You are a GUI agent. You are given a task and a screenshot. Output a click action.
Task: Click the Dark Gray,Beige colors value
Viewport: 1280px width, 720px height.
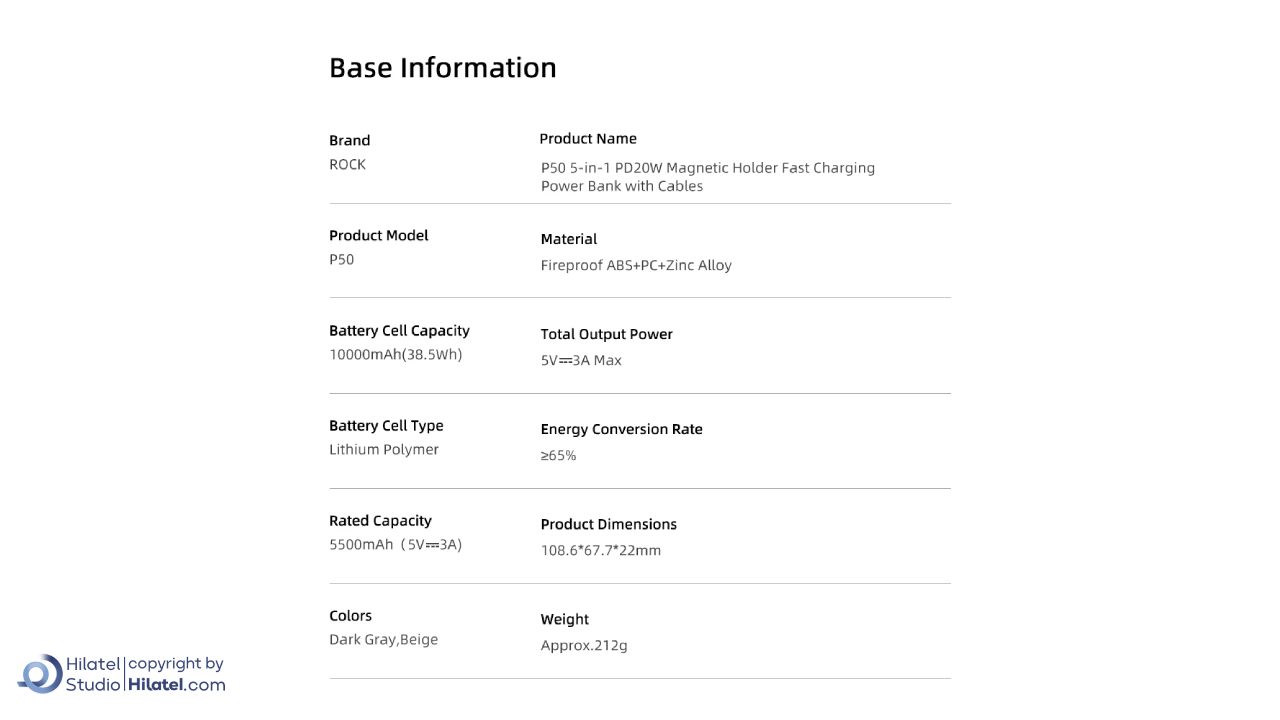[x=383, y=640]
